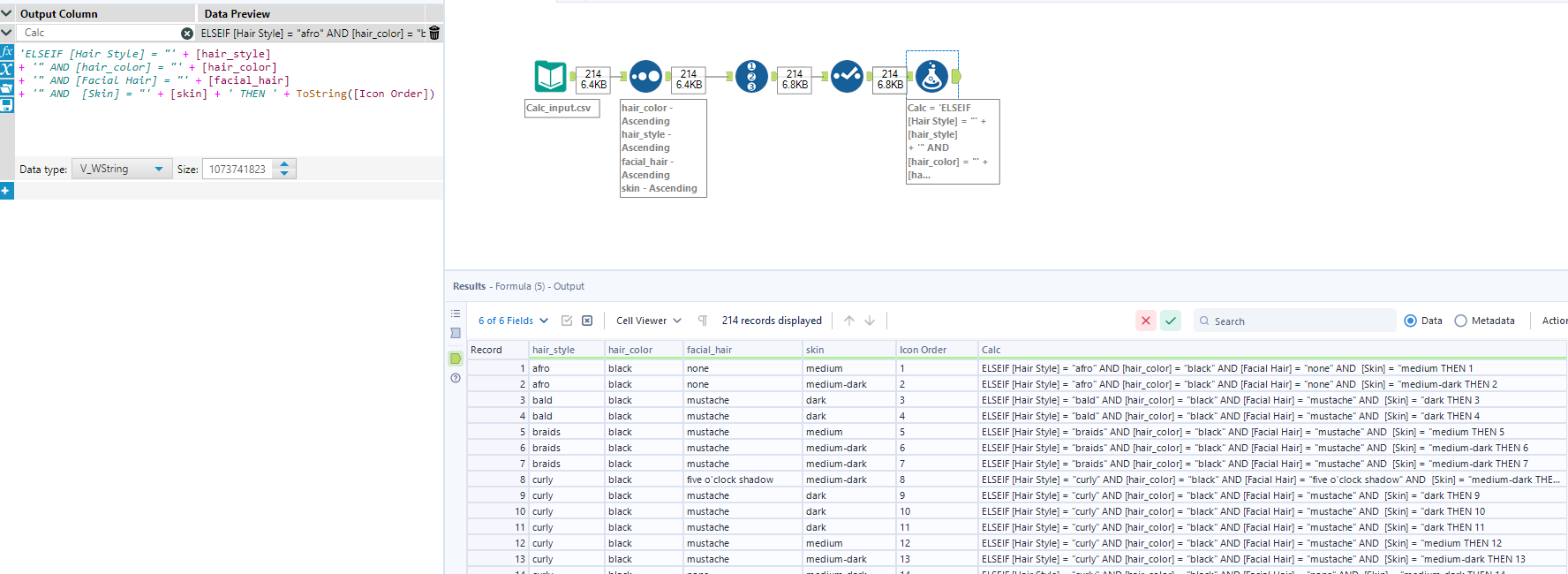Clear the Calc output column name
Screen dimensions: 1568x574
point(187,33)
